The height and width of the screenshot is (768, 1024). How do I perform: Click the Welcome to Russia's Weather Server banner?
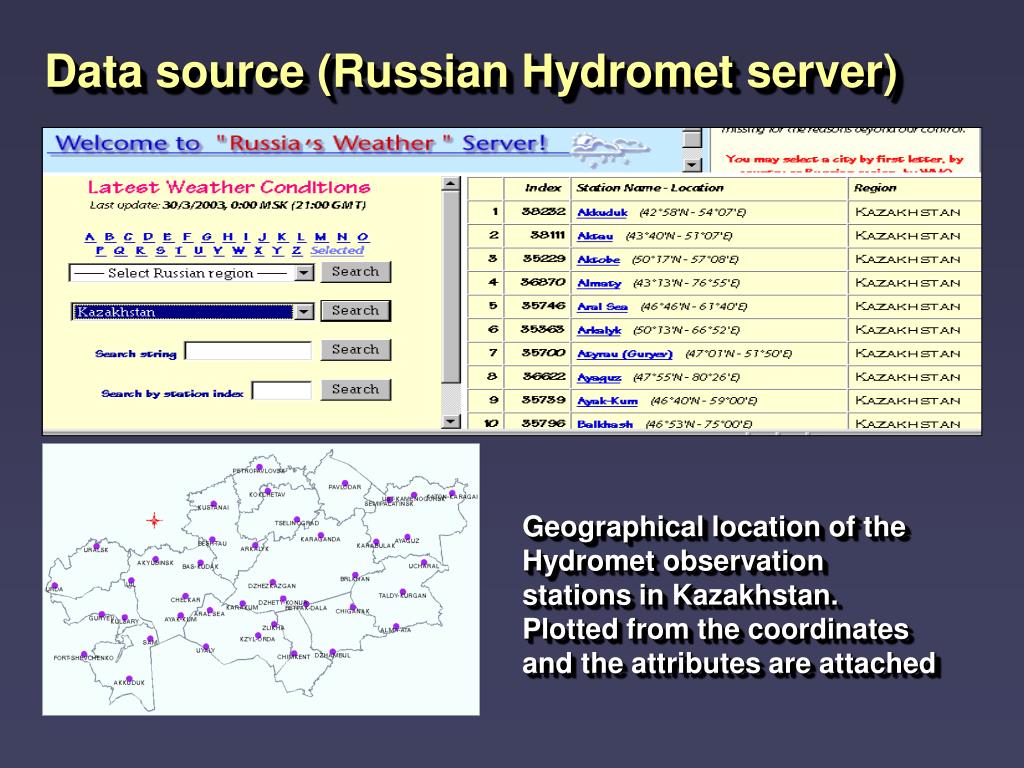(300, 143)
